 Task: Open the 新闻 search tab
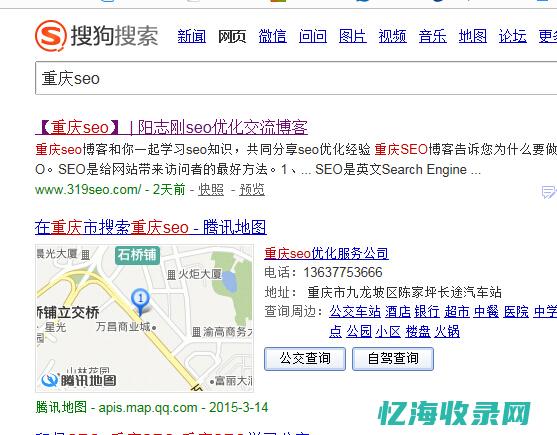[191, 36]
